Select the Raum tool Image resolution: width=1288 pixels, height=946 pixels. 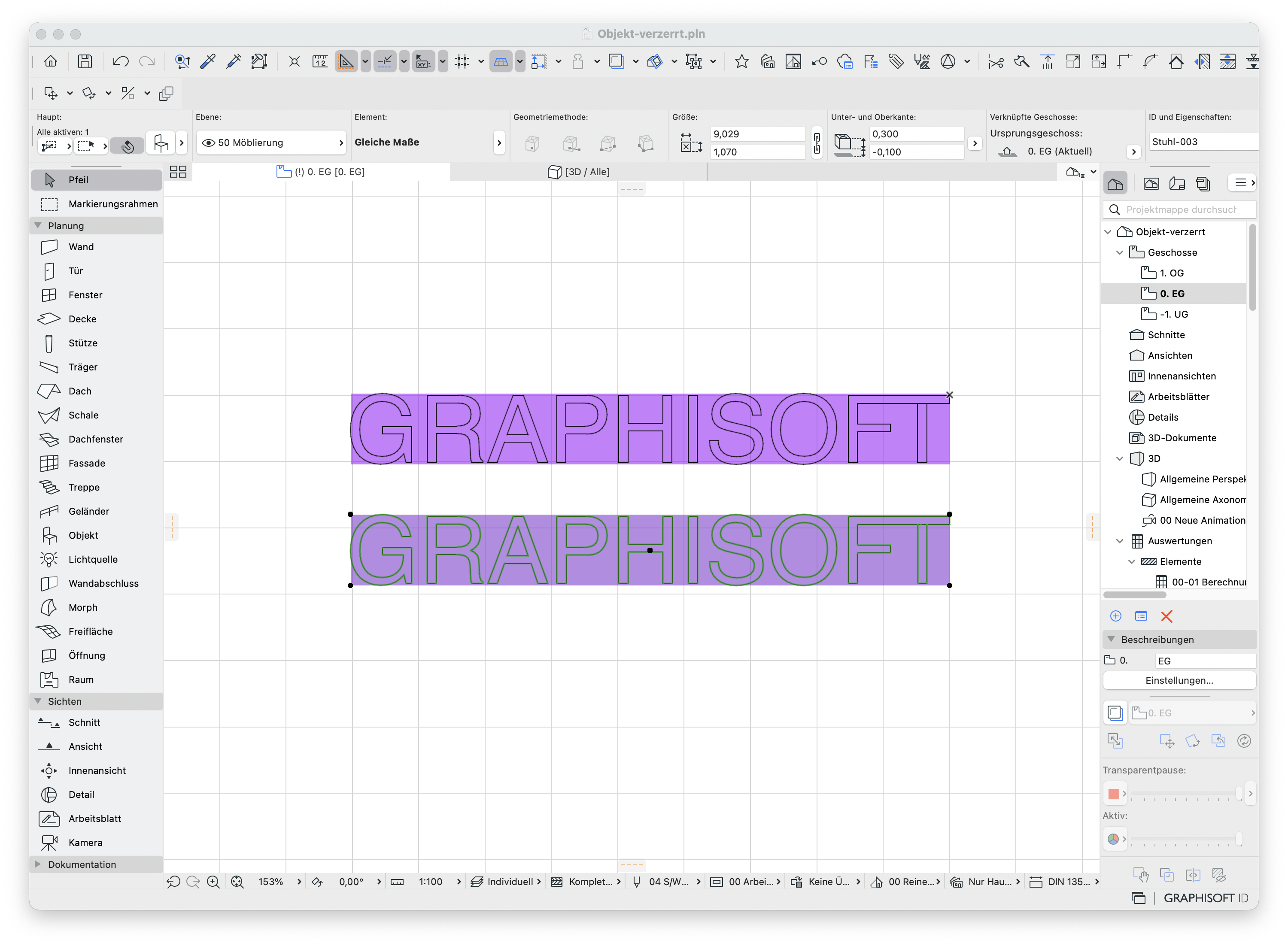tap(96, 680)
